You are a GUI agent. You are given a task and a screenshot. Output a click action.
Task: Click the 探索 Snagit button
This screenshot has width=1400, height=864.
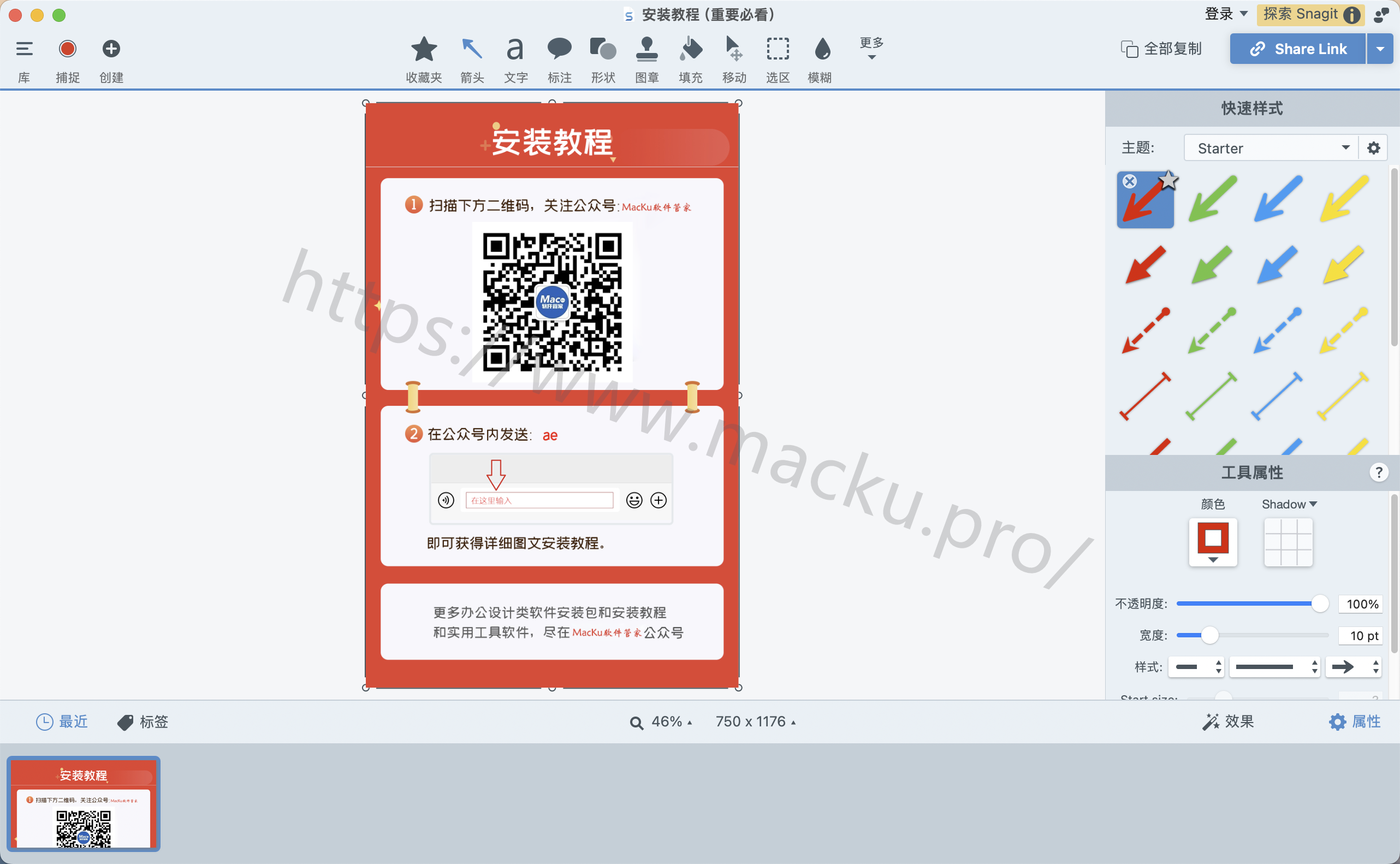coord(1310,14)
